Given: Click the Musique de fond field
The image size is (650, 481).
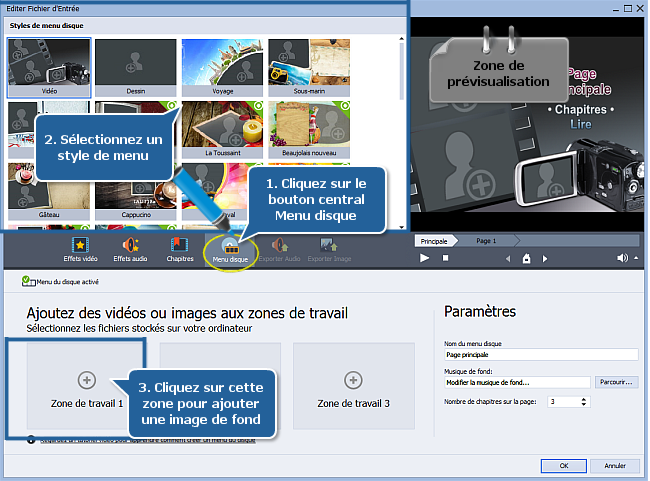Looking at the screenshot, I should click(517, 382).
